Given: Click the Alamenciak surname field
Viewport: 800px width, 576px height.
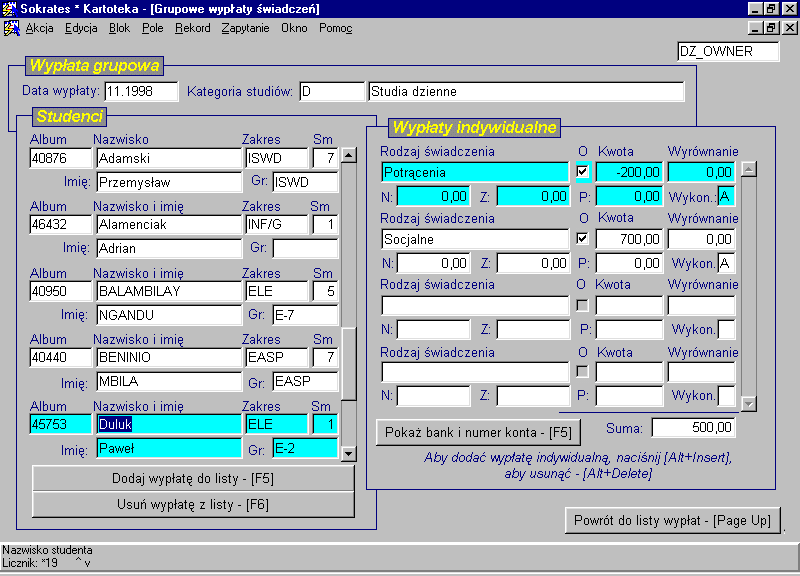Looking at the screenshot, I should [169, 224].
